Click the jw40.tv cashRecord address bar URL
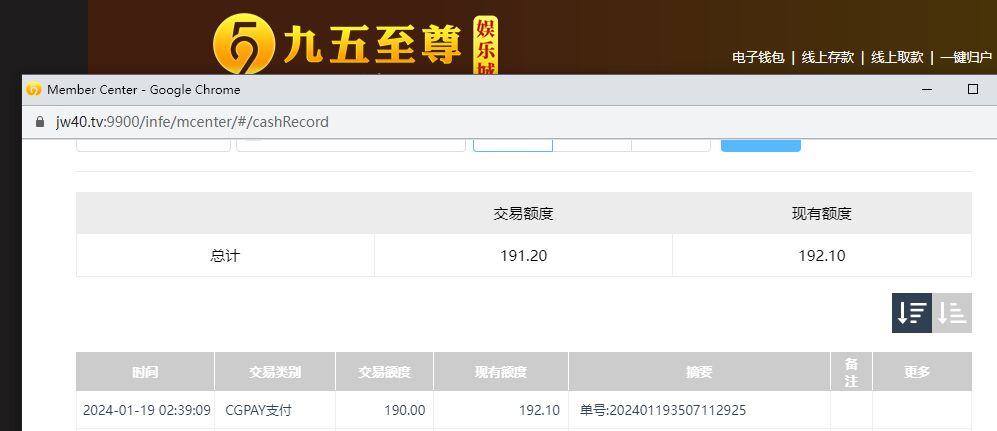Screen dimensions: 997x431 point(192,121)
